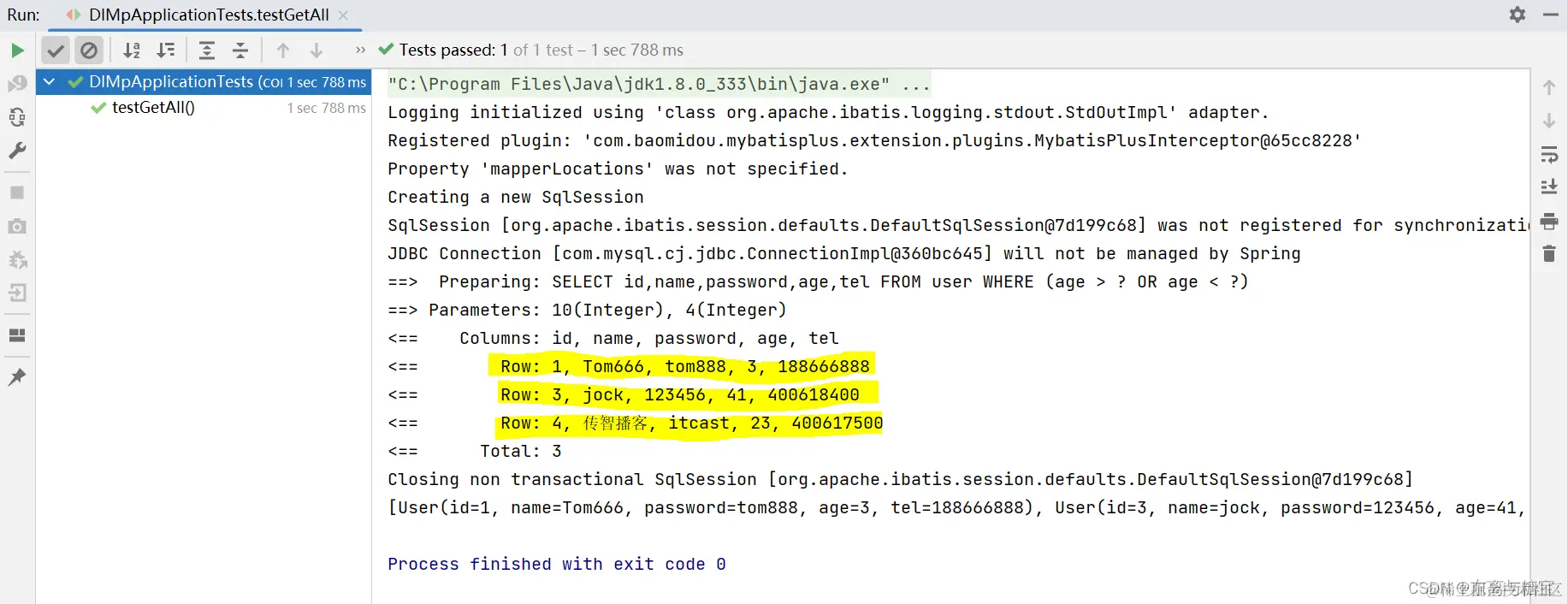Print console output
The image size is (1568, 604).
pyautogui.click(x=1549, y=222)
